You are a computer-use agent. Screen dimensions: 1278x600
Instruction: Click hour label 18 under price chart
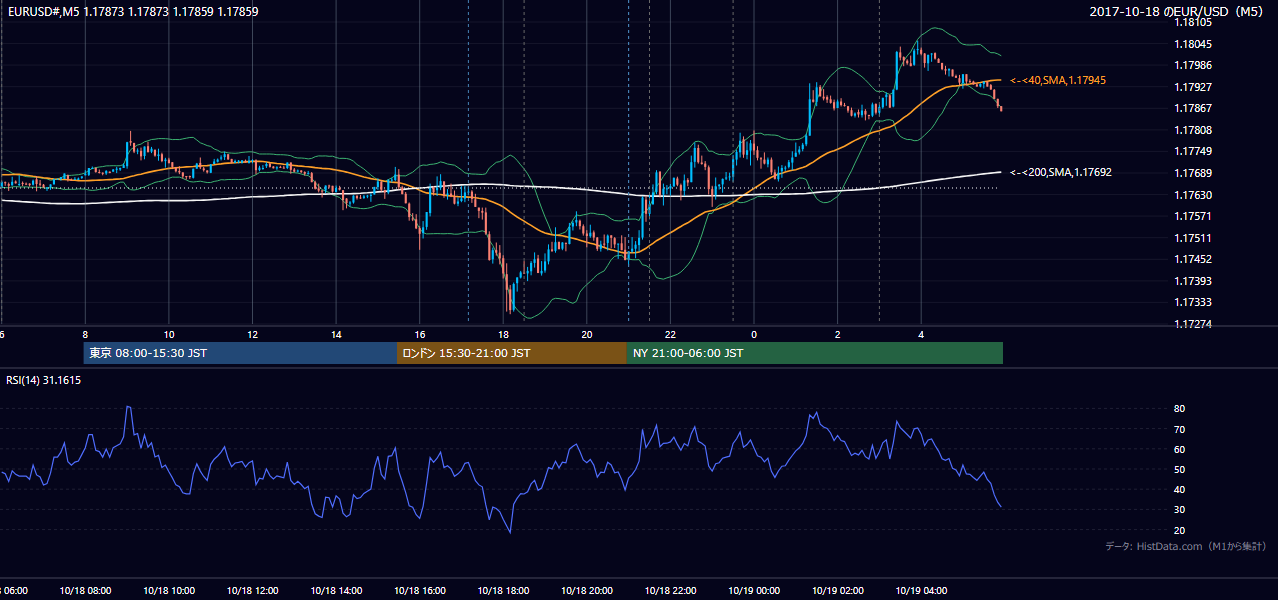click(x=503, y=335)
